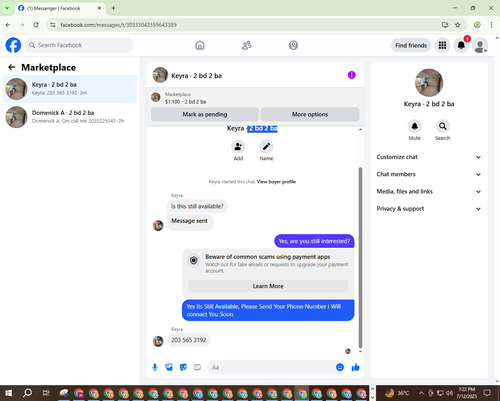Screen dimensions: 500x401
Task: Open the Facebook logo home link
Action: [13, 45]
